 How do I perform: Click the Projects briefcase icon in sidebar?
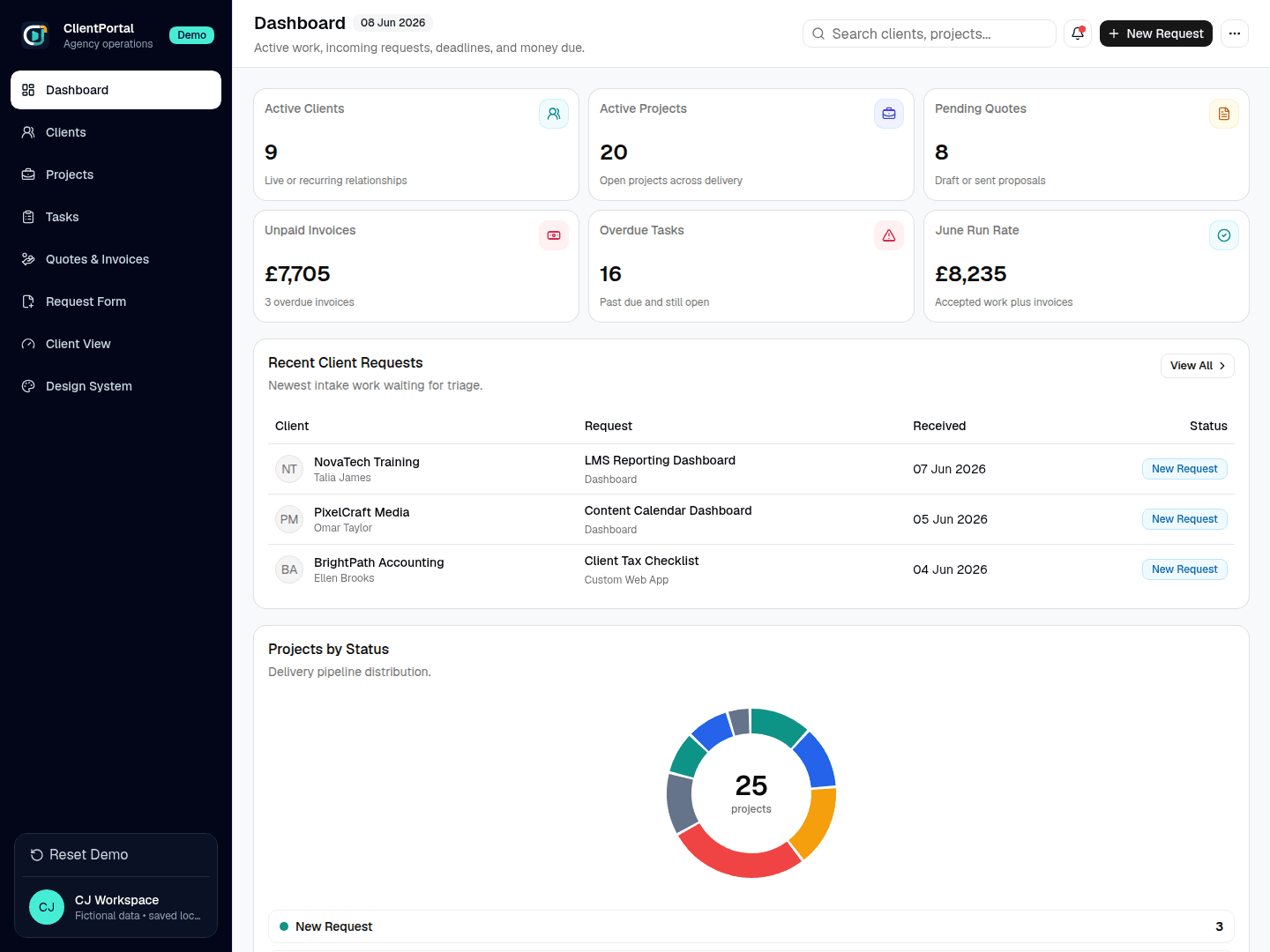click(x=28, y=175)
